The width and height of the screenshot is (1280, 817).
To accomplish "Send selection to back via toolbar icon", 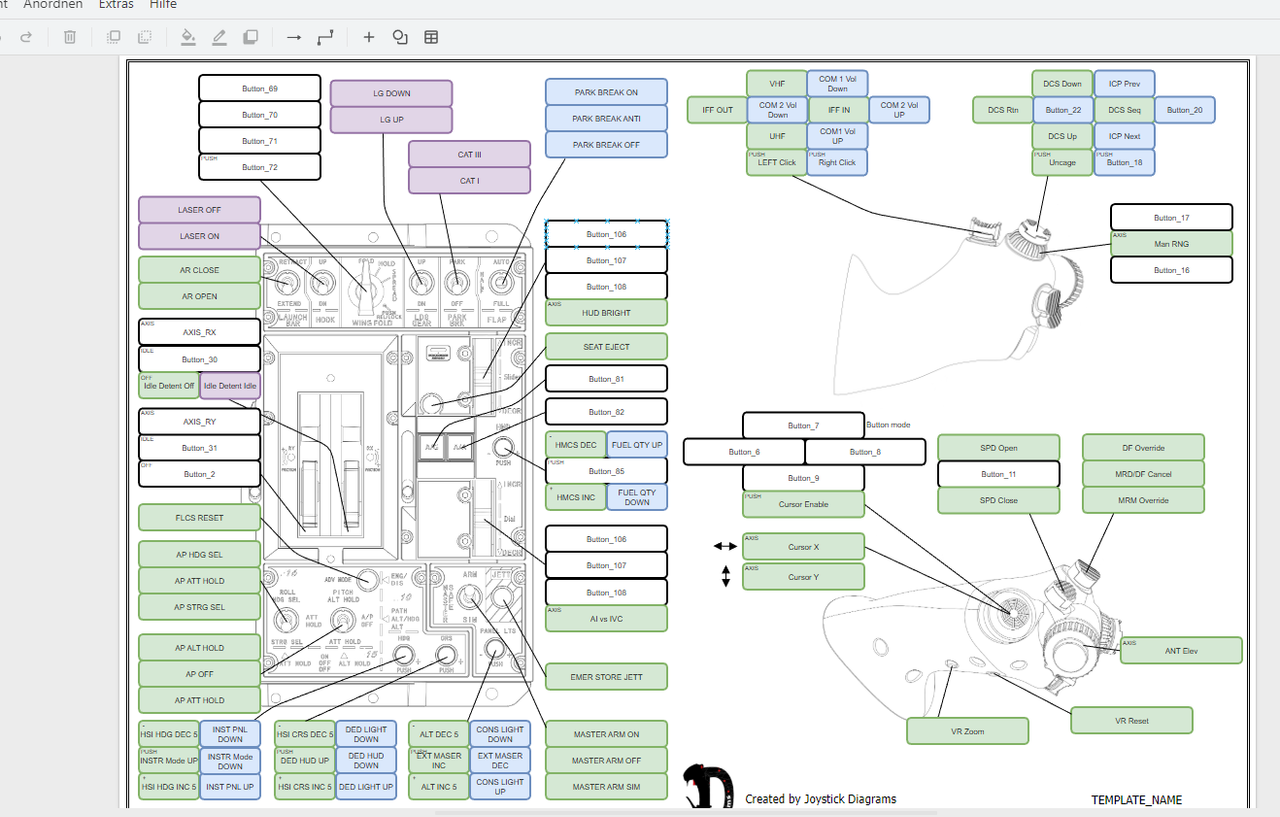I will pos(145,37).
